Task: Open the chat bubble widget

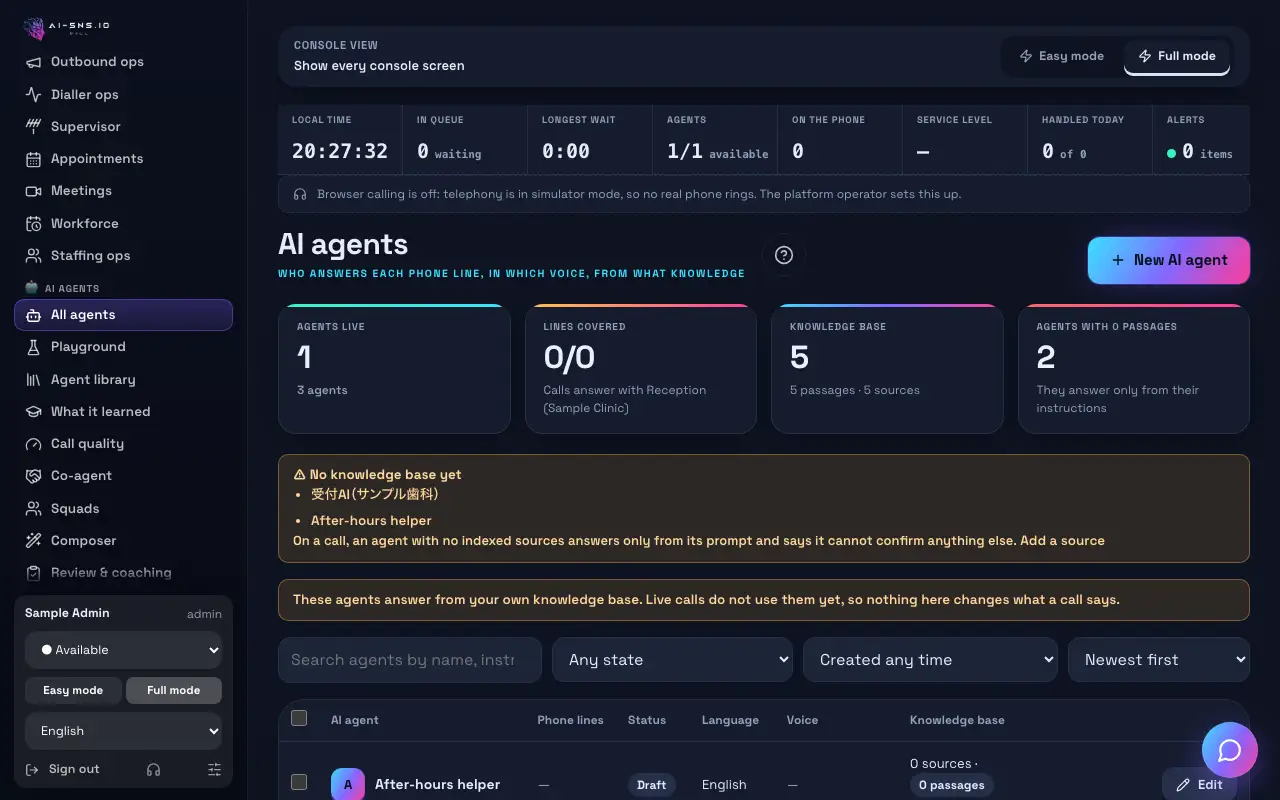Action: point(1229,750)
